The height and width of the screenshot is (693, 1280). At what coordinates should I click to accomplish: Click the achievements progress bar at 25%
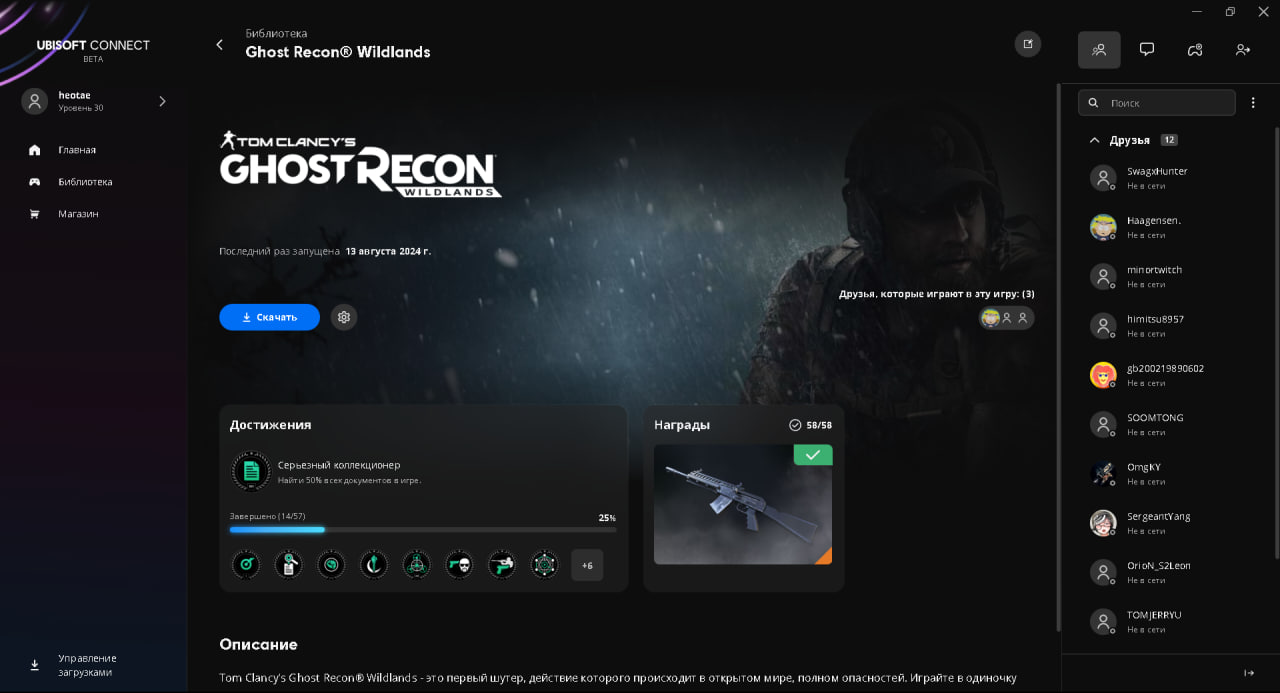423,529
